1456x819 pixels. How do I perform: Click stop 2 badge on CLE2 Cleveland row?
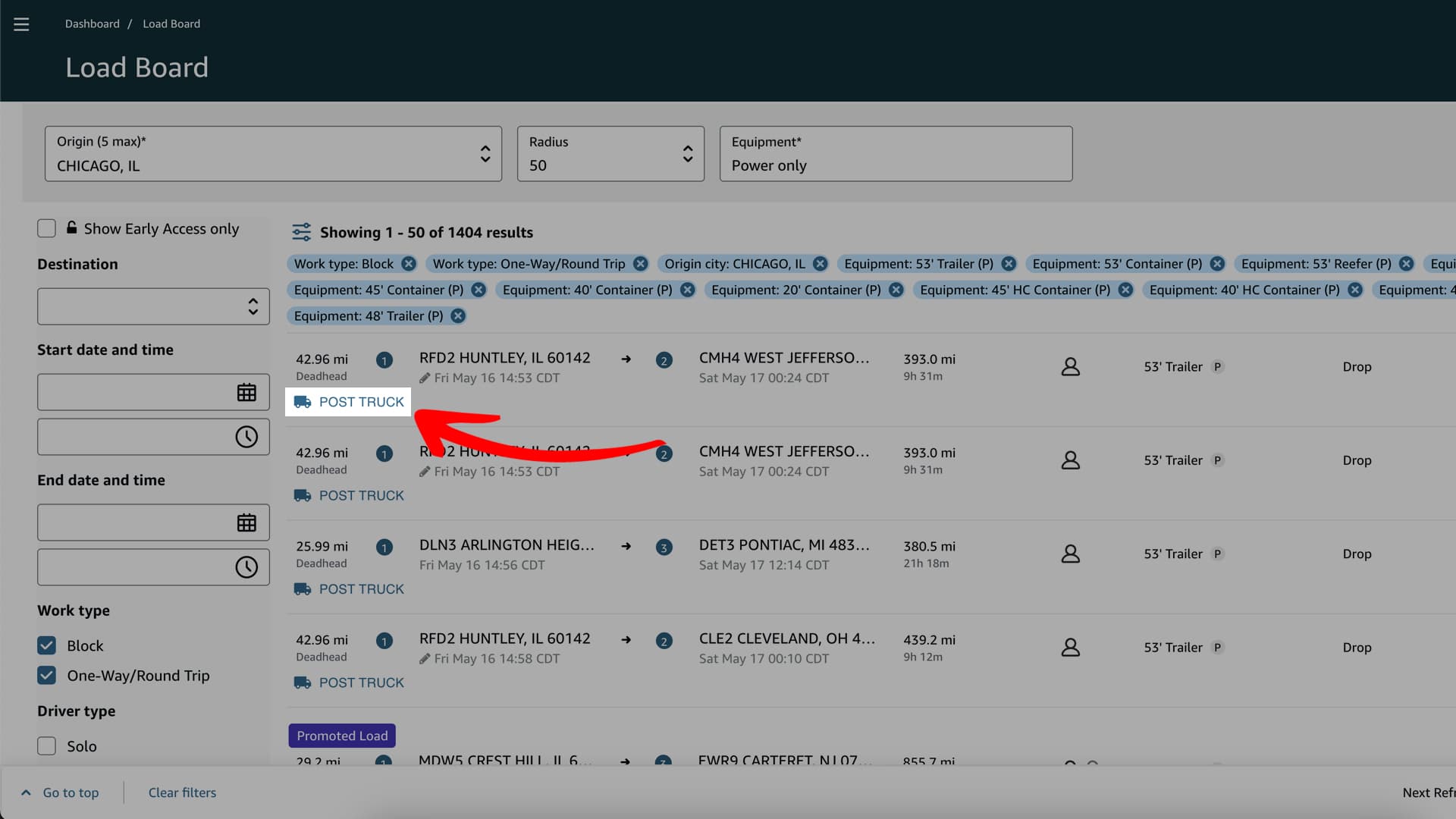click(664, 642)
